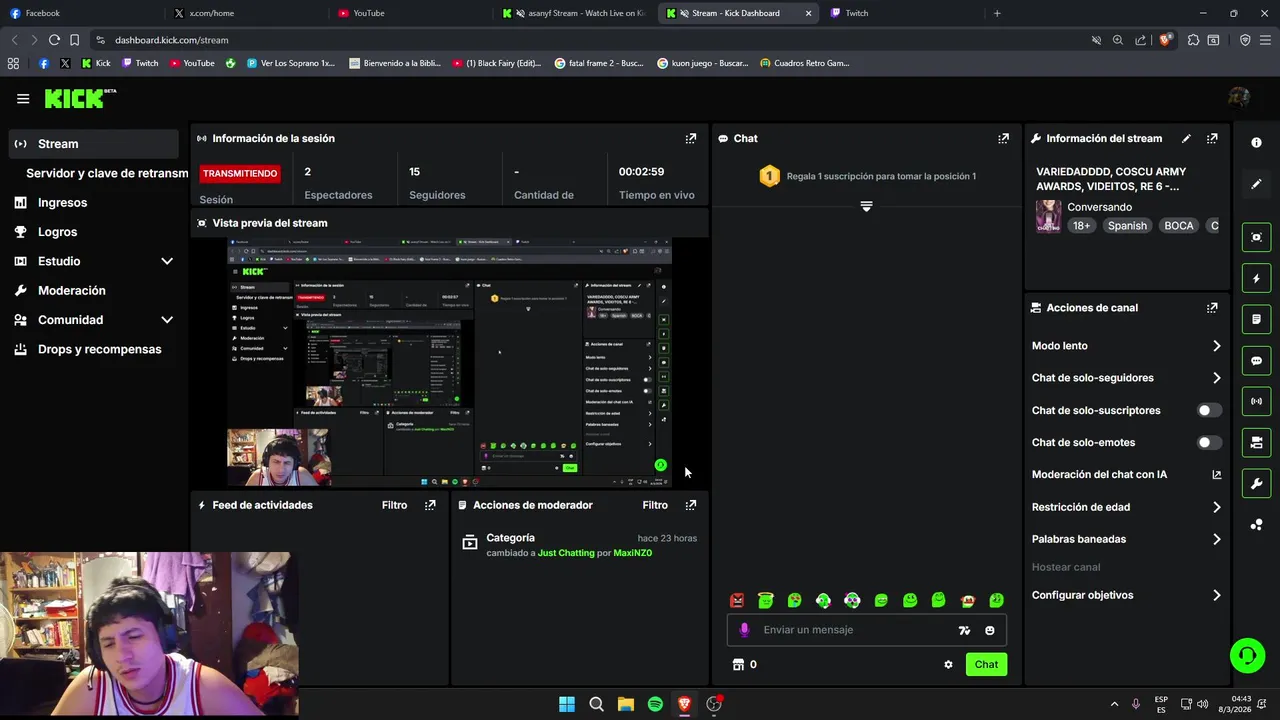Toggle the broadcast signal icon in right sidebar
1280x720 pixels.
[1256, 402]
